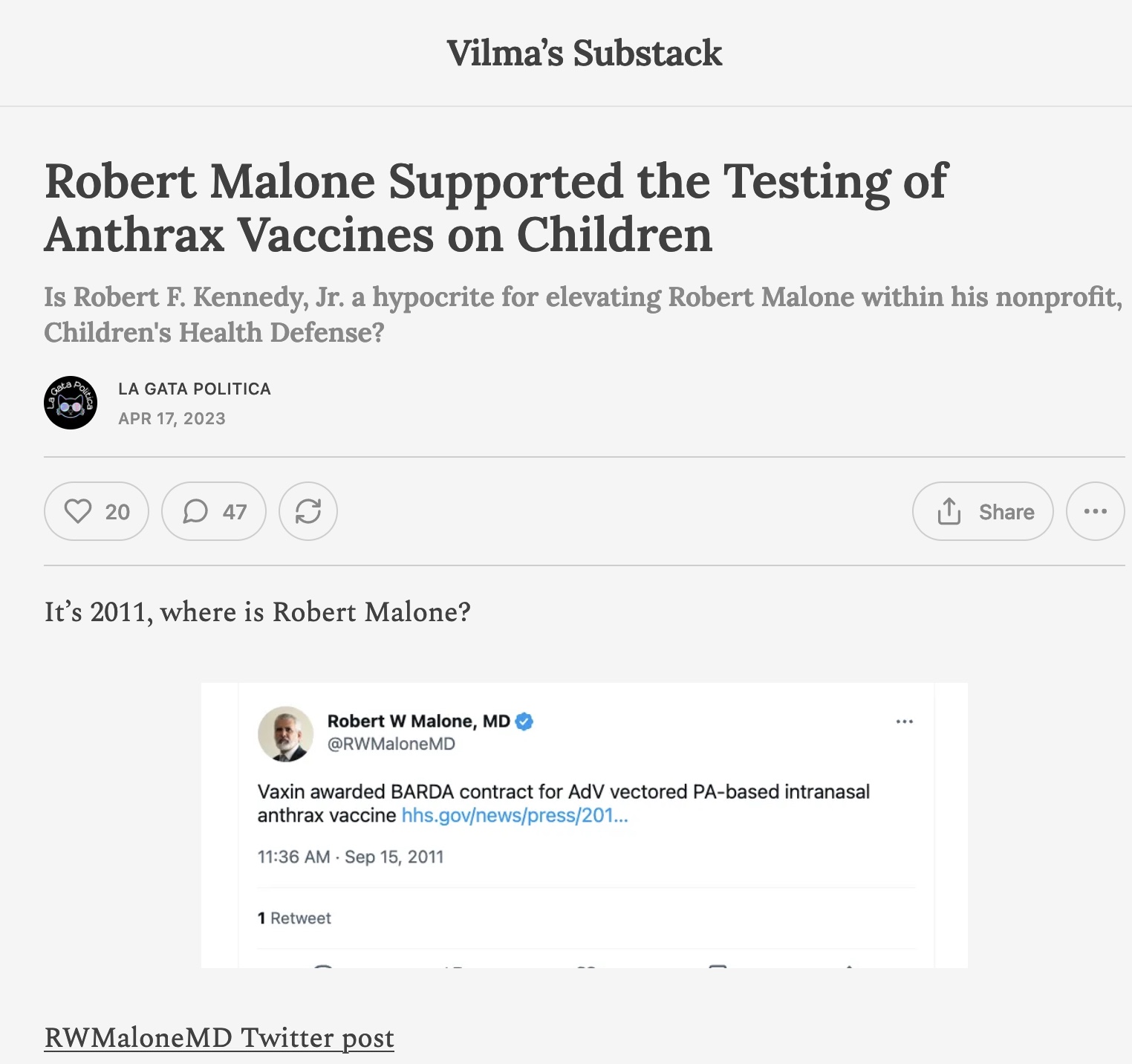Click the APR 17, 2023 post date
The image size is (1132, 1064).
click(x=172, y=418)
